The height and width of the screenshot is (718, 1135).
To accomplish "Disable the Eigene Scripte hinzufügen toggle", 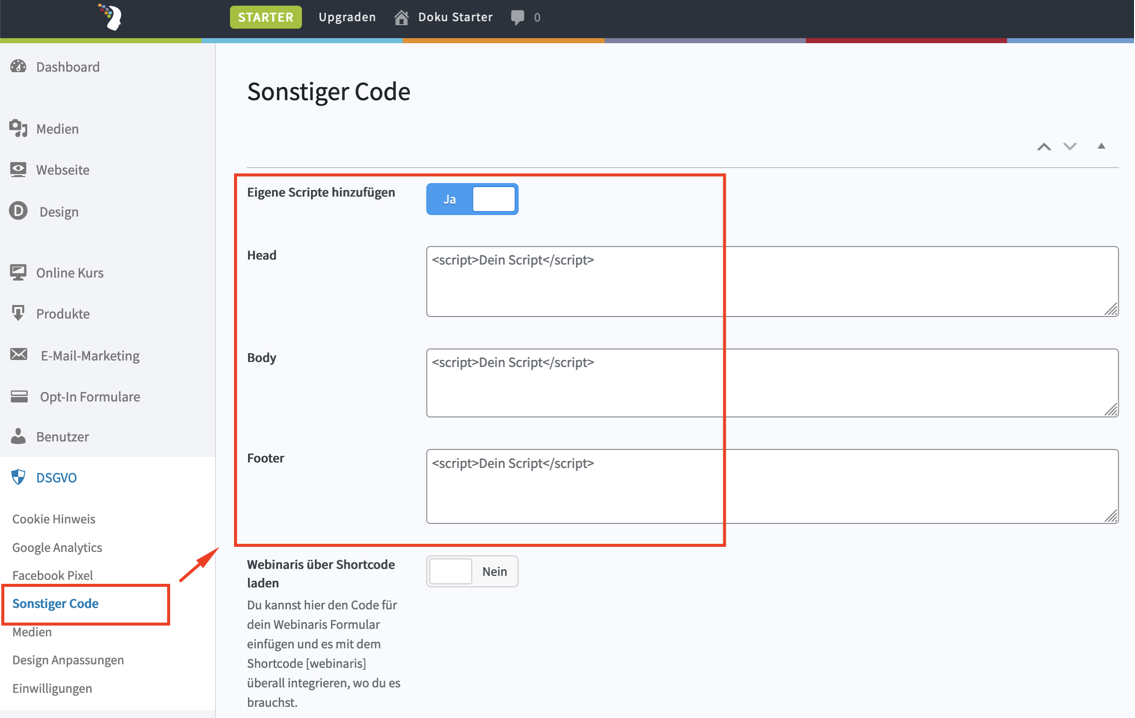I will tap(472, 199).
